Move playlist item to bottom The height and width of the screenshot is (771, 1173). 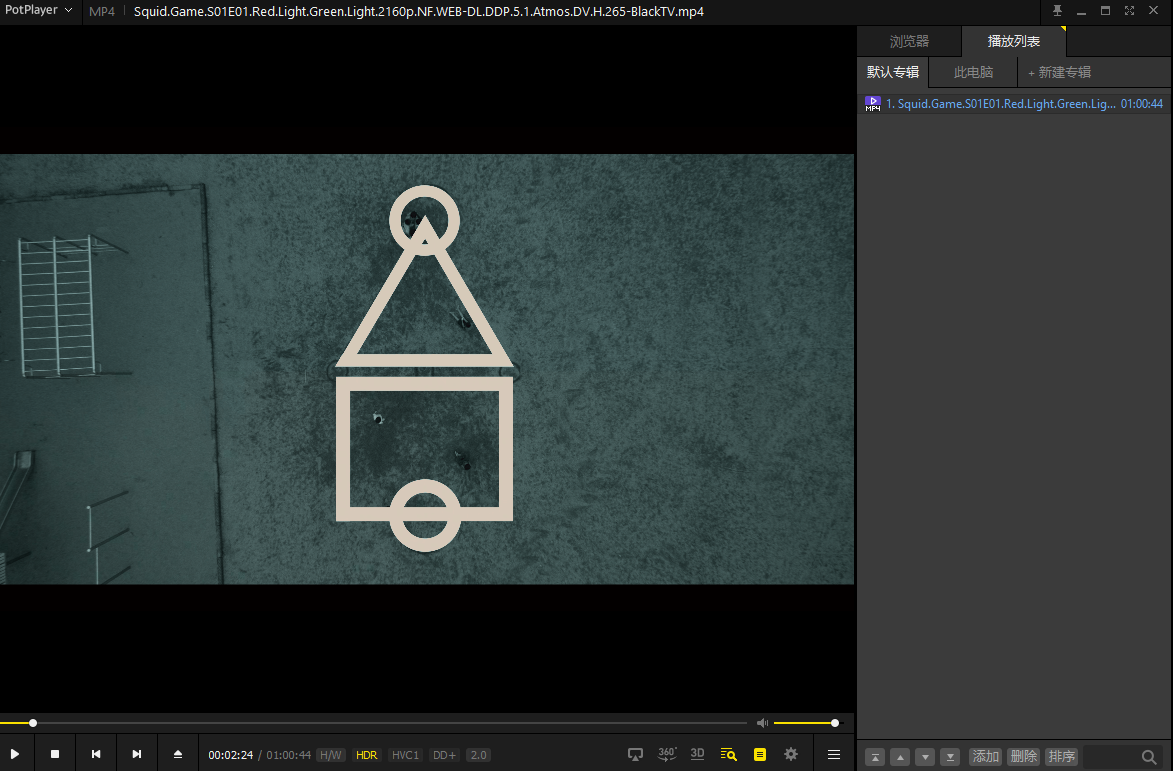click(x=950, y=757)
